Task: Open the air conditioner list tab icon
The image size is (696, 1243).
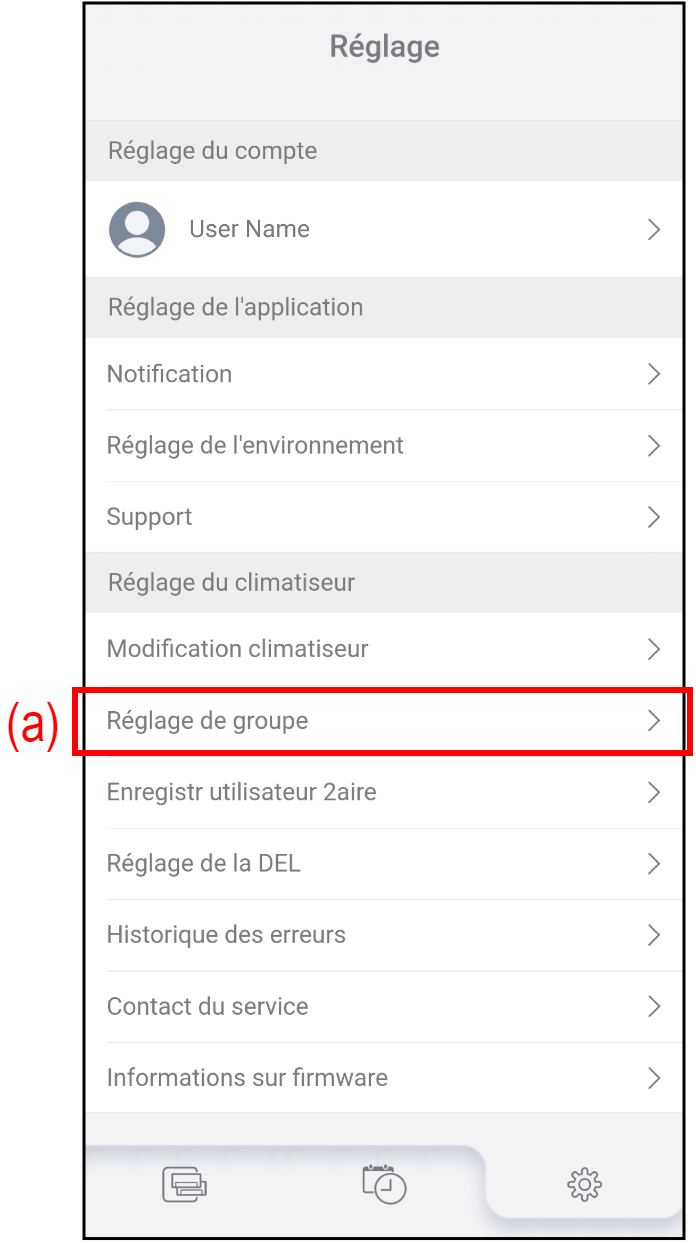Action: [184, 1185]
